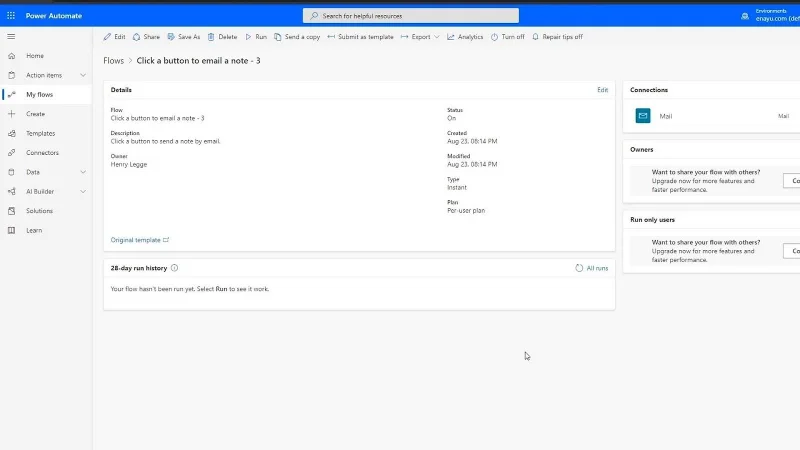Click the run history info icon
Image resolution: width=800 pixels, height=450 pixels.
pyautogui.click(x=174, y=268)
